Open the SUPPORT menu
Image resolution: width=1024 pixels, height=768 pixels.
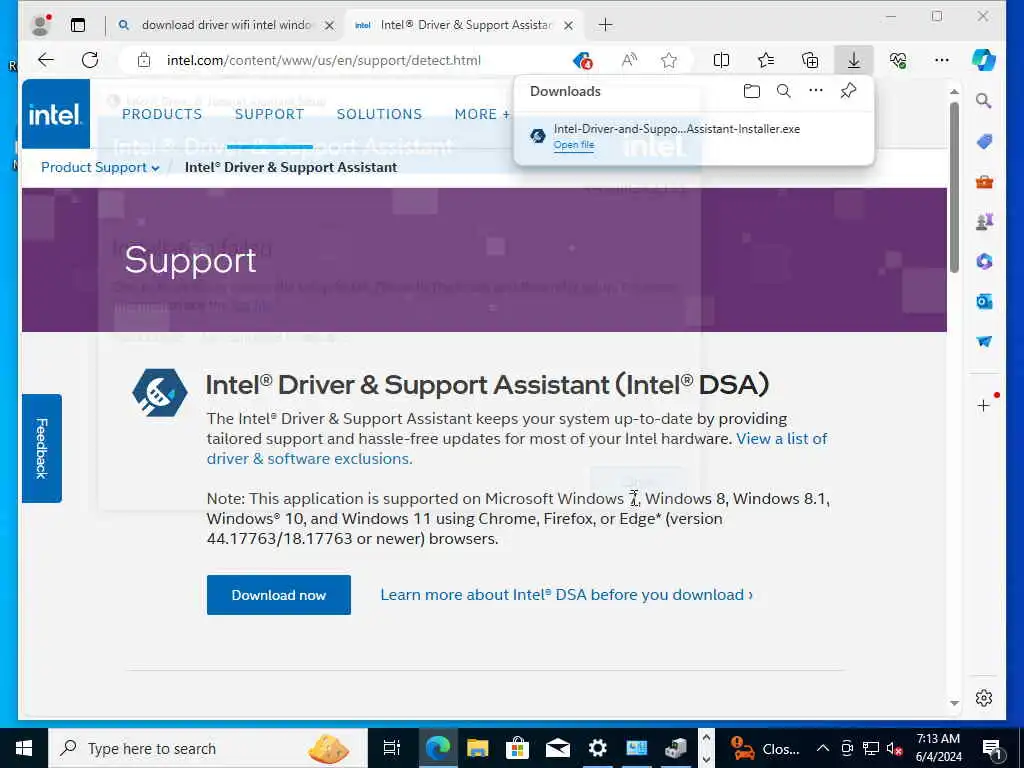point(269,114)
